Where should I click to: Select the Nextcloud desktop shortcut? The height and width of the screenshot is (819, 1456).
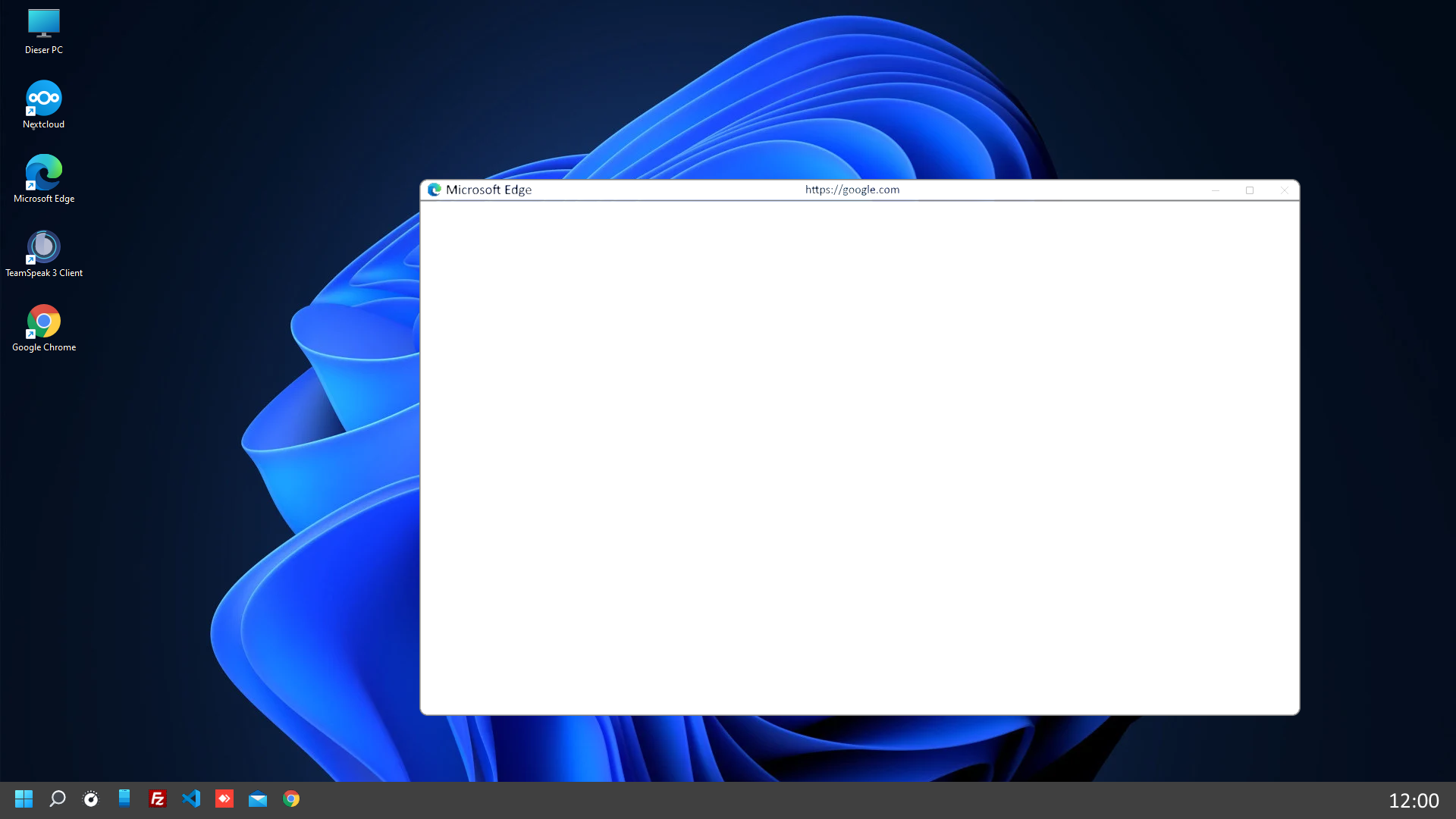[x=44, y=104]
